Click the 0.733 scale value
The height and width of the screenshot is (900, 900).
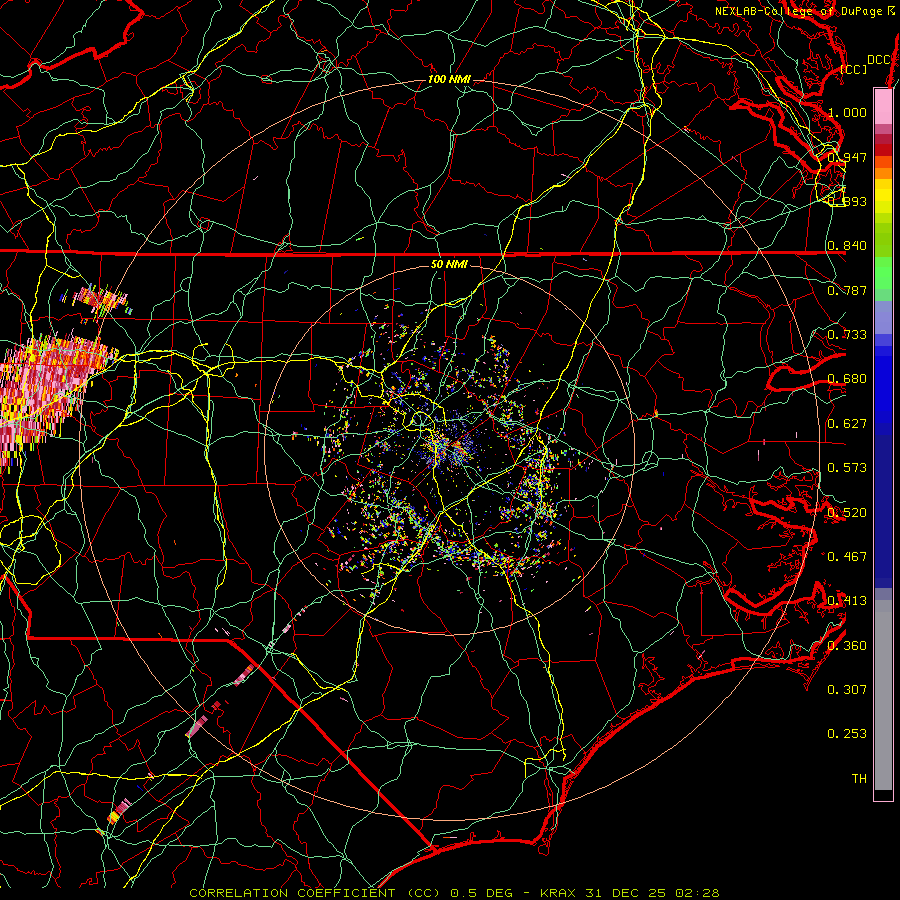pos(847,335)
